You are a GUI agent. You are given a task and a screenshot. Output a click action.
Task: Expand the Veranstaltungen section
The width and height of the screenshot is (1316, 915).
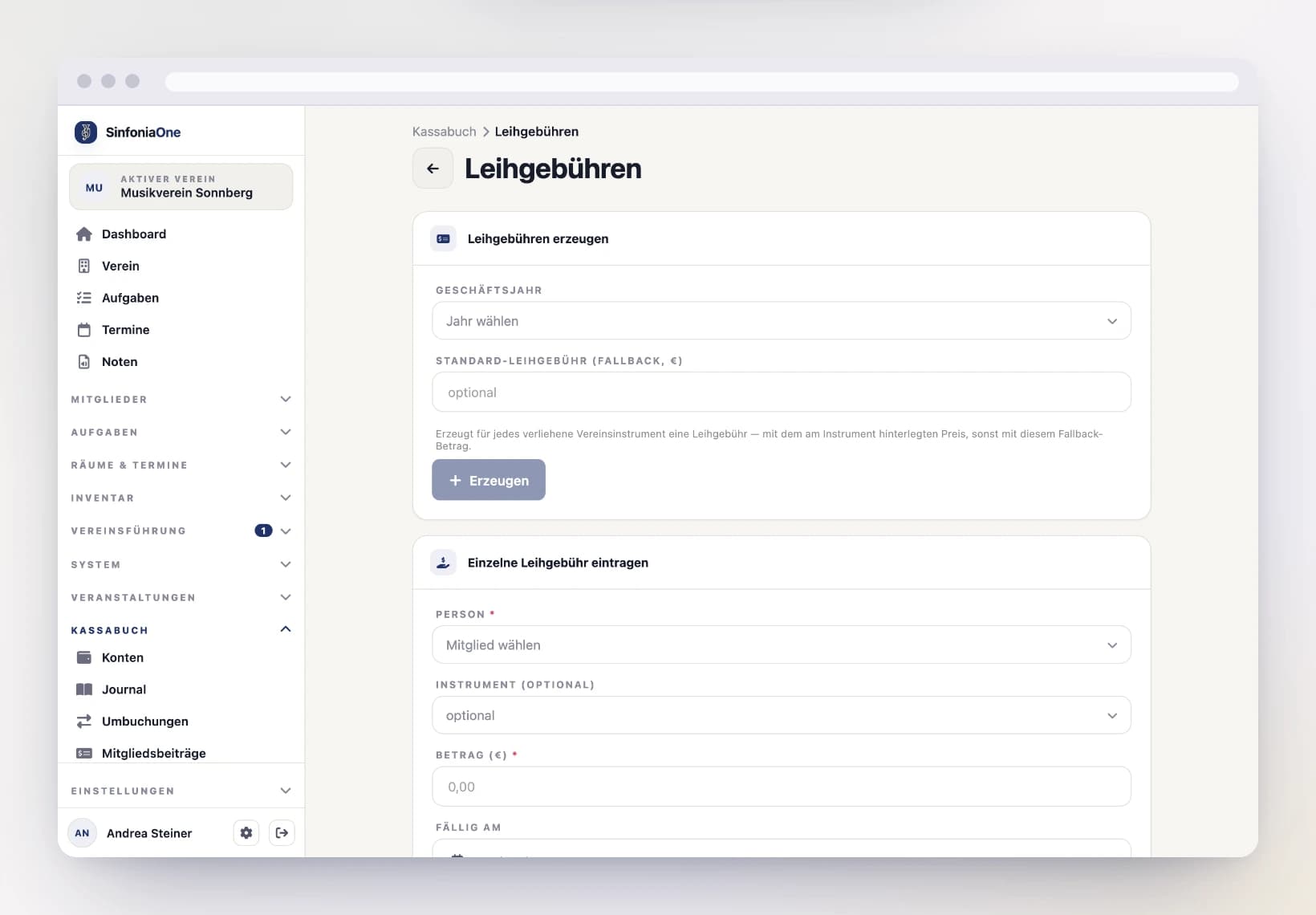pyautogui.click(x=181, y=597)
